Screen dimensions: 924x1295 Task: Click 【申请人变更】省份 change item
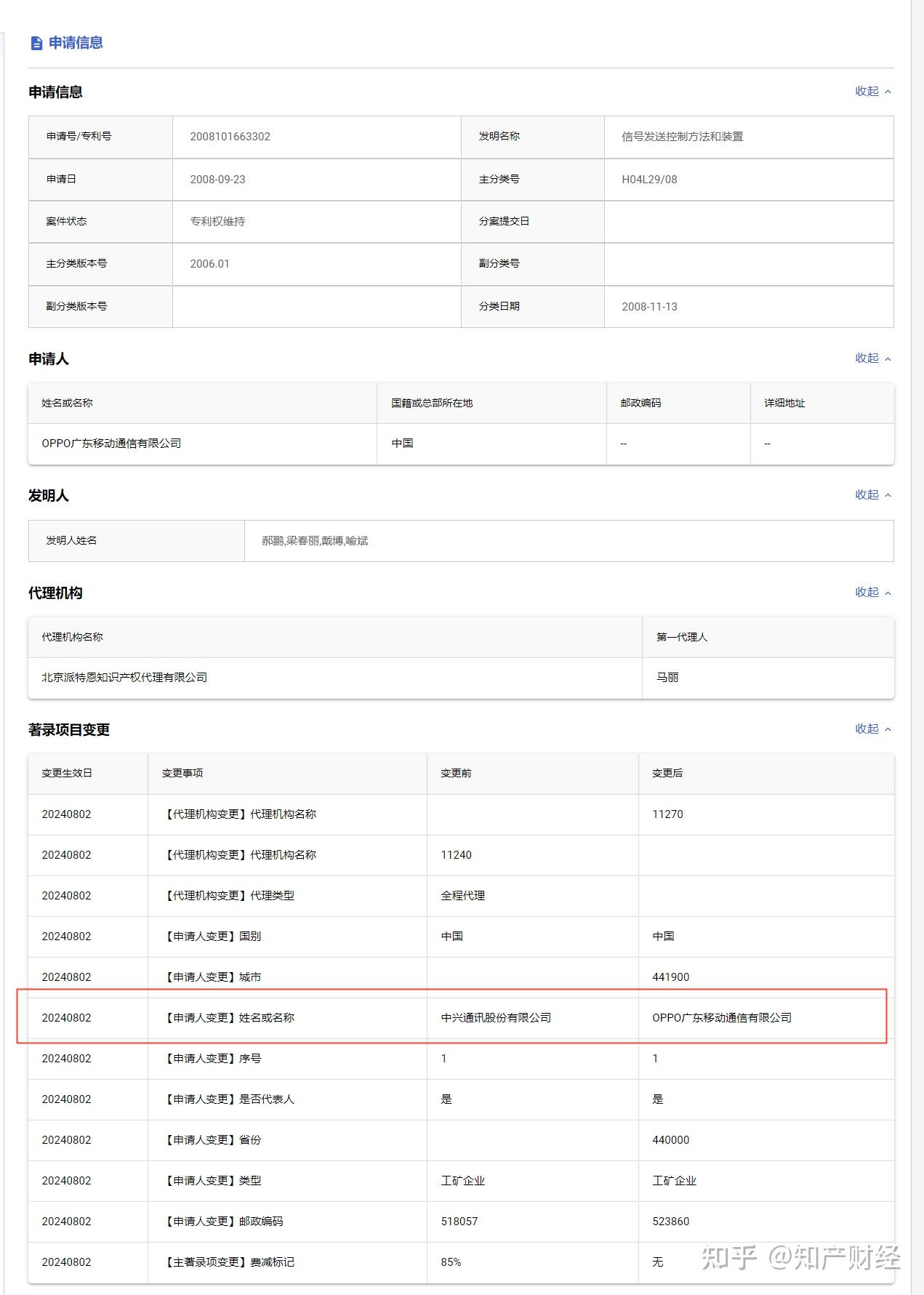pyautogui.click(x=212, y=1140)
